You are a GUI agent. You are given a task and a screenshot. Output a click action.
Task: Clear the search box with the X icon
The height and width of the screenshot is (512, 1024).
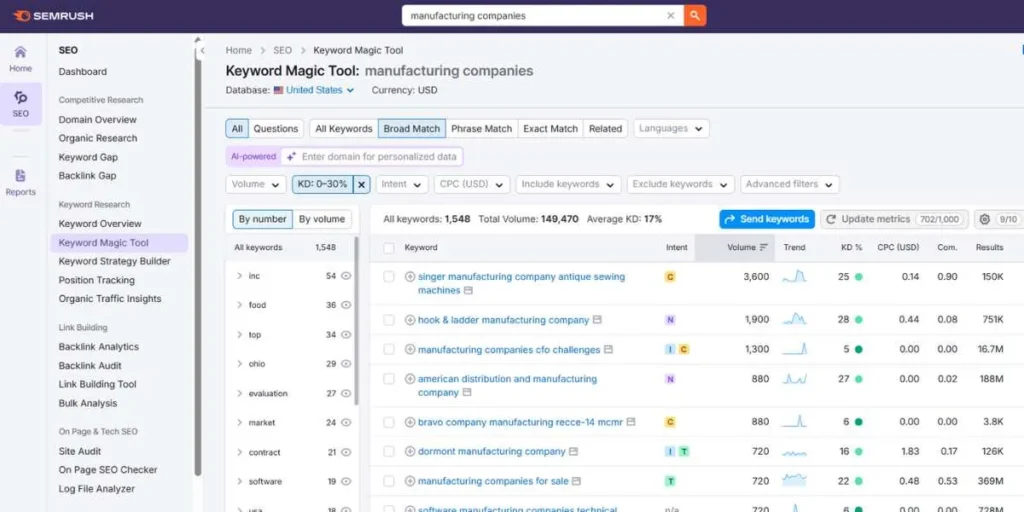(x=671, y=16)
